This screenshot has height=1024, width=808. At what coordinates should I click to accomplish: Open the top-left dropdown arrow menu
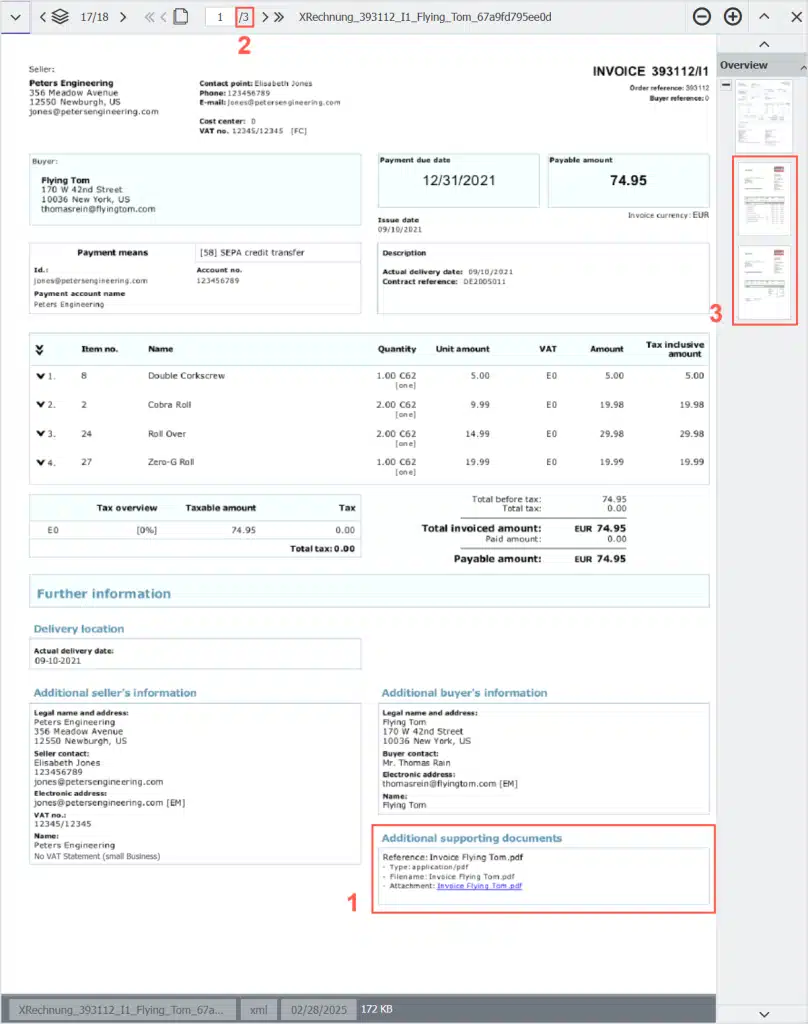click(15, 17)
